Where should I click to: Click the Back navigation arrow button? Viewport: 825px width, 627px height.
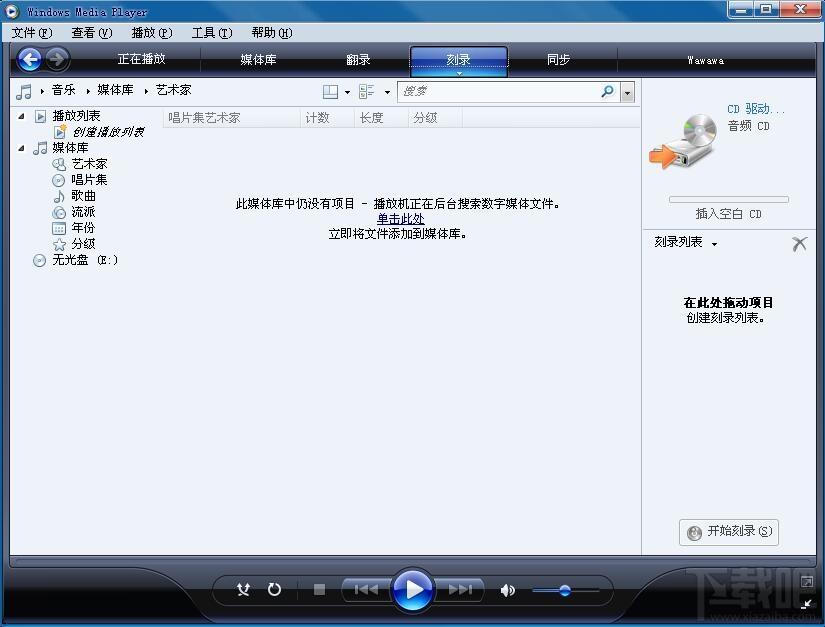coord(29,59)
